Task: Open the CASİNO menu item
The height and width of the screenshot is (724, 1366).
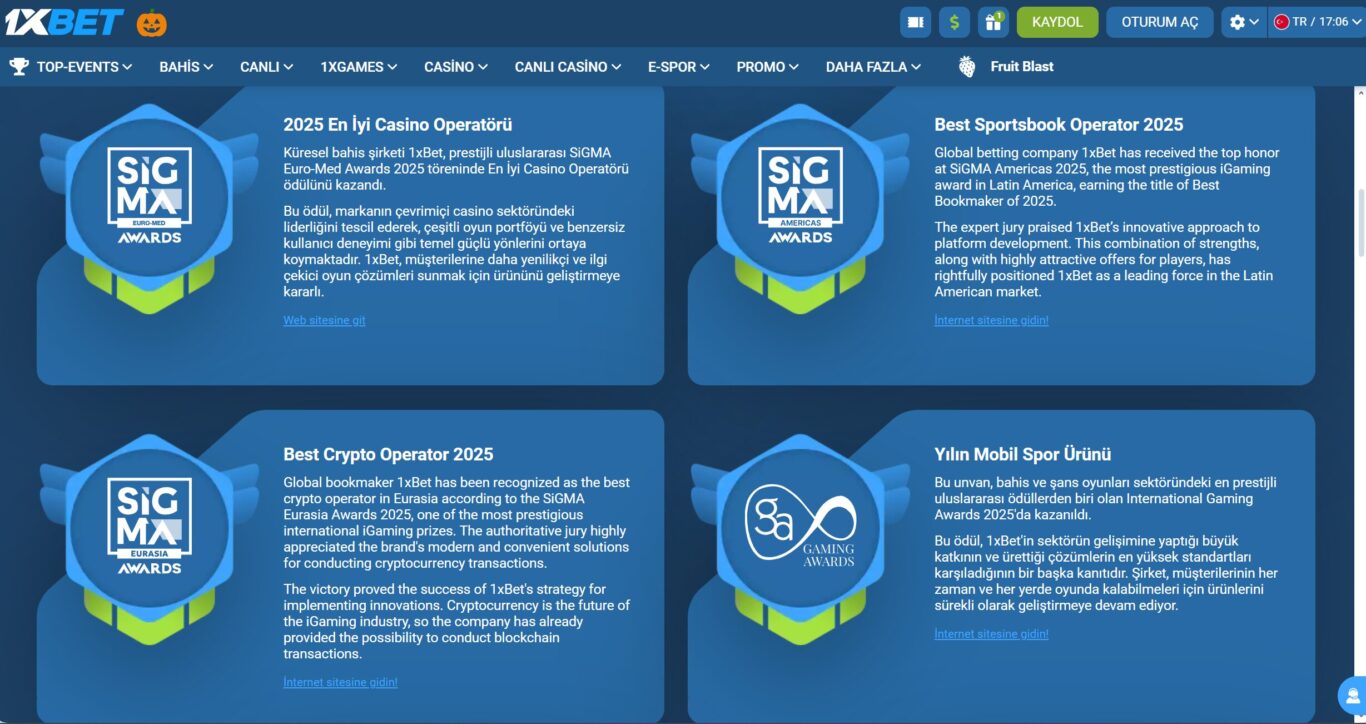Action: point(456,67)
